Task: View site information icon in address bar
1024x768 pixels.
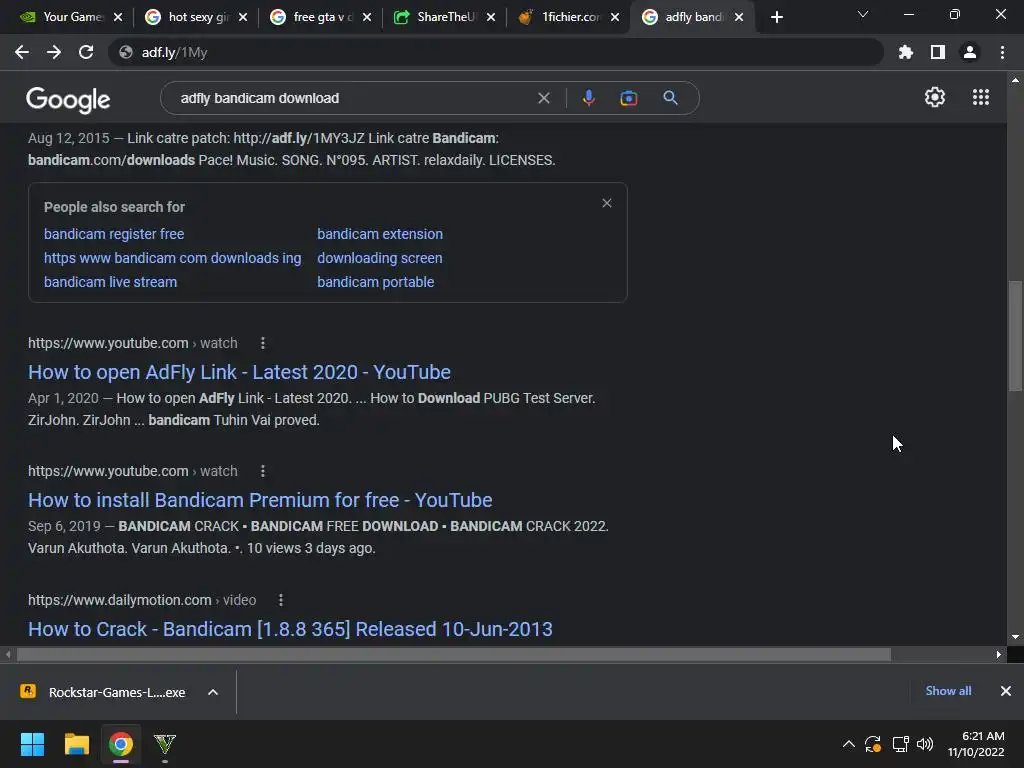Action: tap(126, 52)
